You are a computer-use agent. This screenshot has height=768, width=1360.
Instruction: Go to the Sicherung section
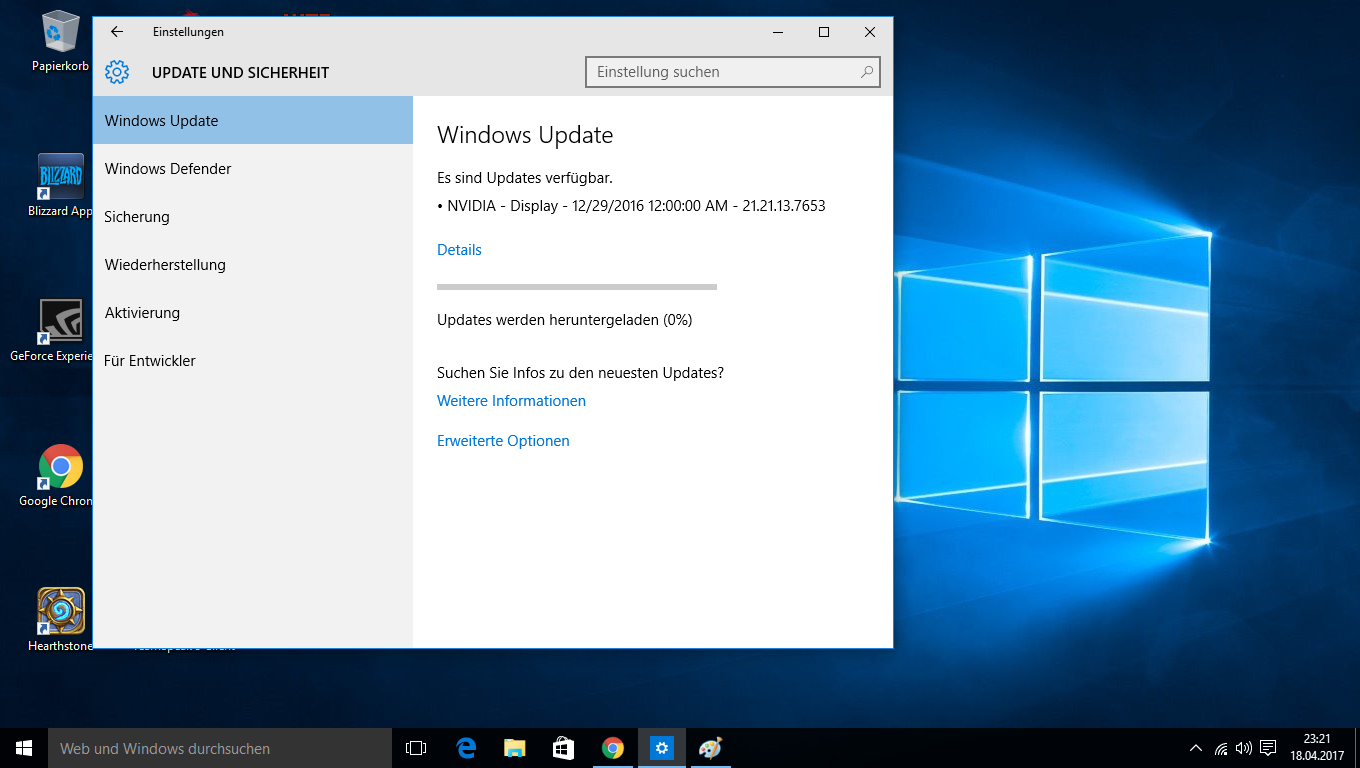coord(253,216)
